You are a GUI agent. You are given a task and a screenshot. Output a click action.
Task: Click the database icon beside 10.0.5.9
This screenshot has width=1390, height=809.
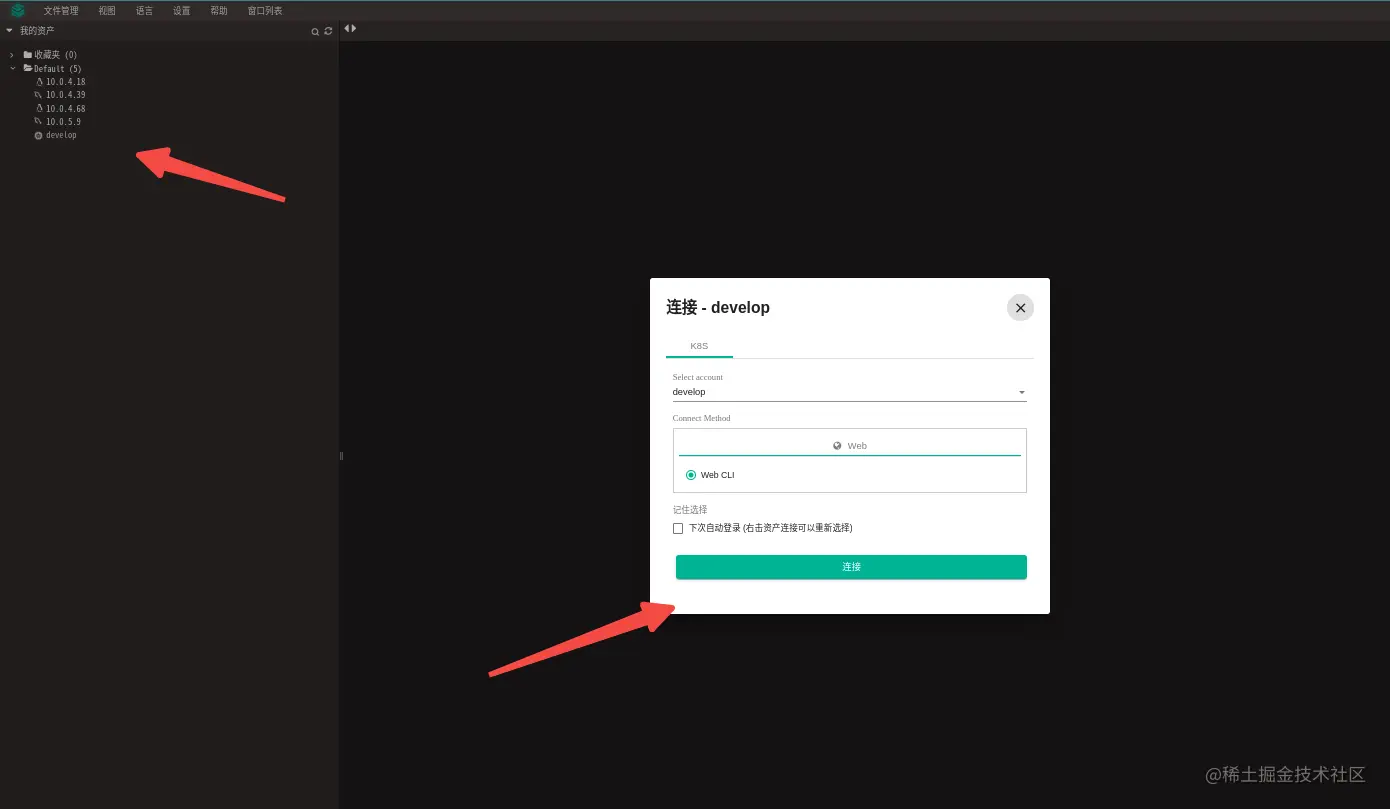coord(38,122)
